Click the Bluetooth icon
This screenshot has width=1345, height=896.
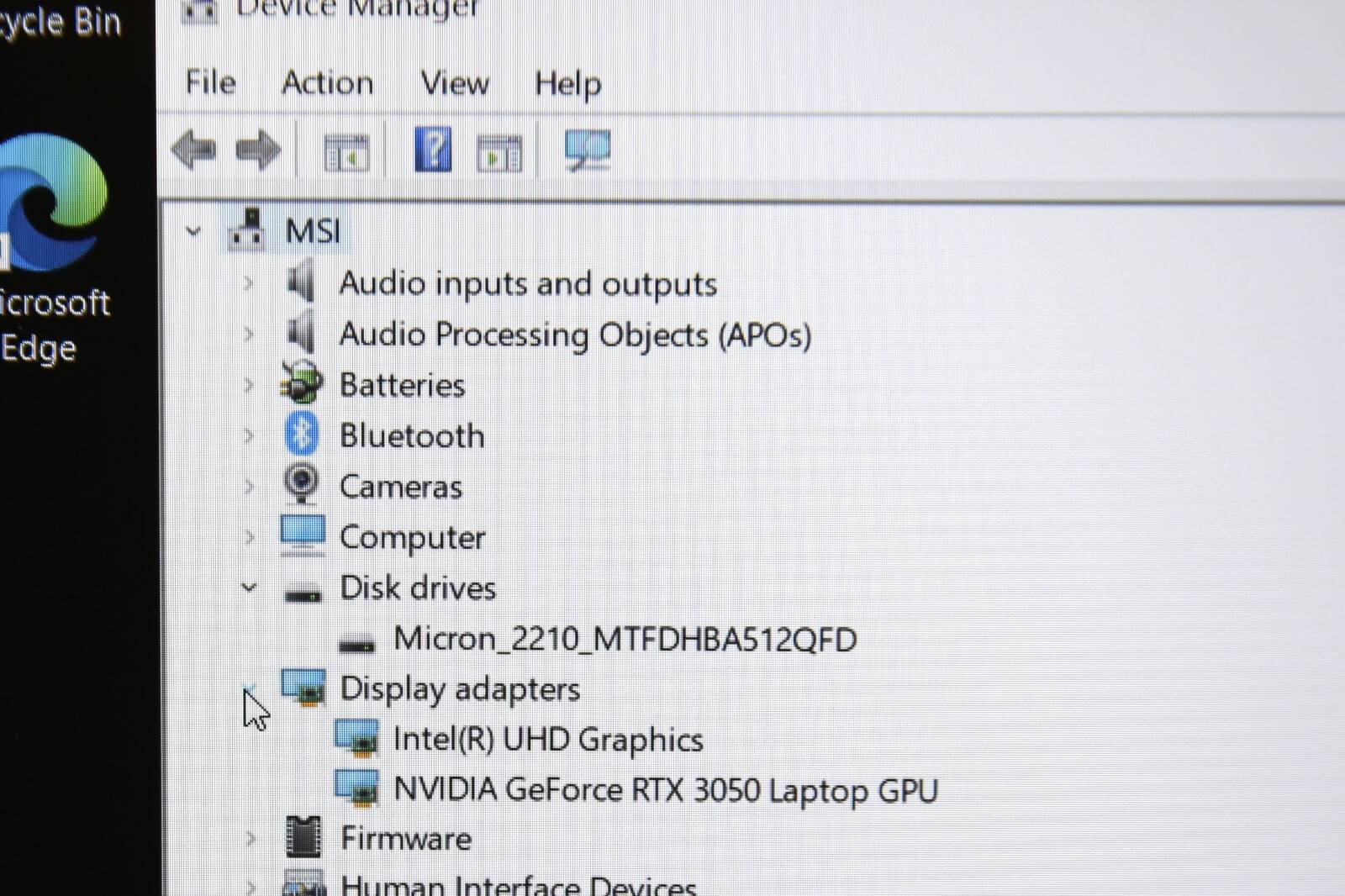(x=302, y=434)
